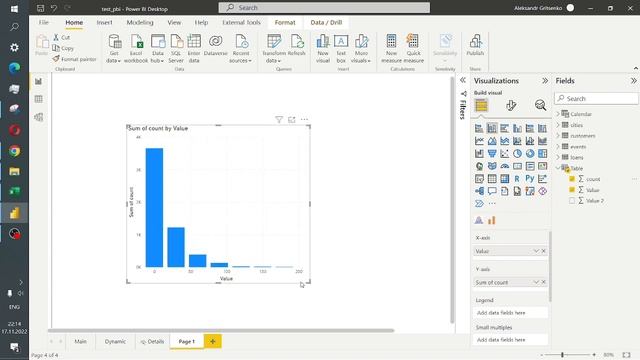Expand the loans table in Fields

[x=558, y=157]
